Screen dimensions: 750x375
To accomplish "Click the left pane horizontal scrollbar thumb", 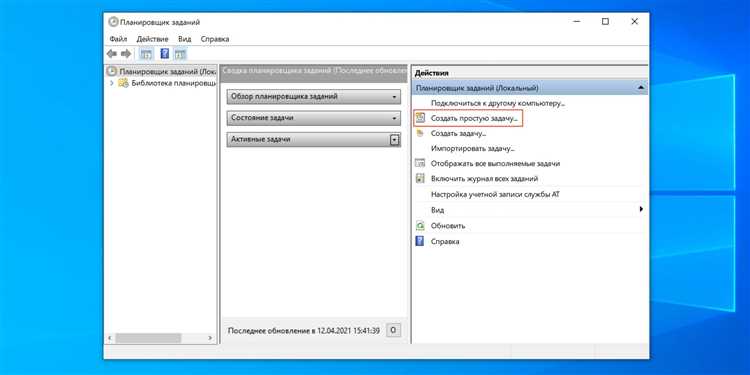I will (148, 338).
